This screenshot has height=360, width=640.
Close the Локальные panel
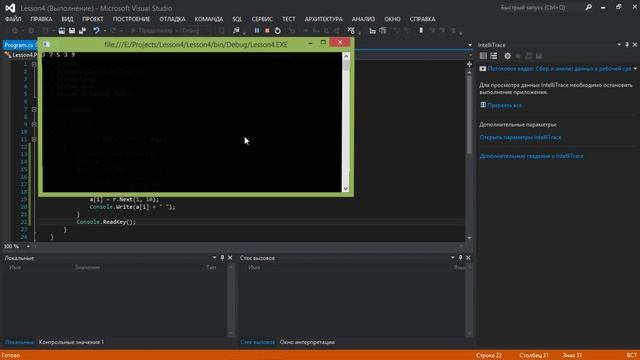[230, 258]
